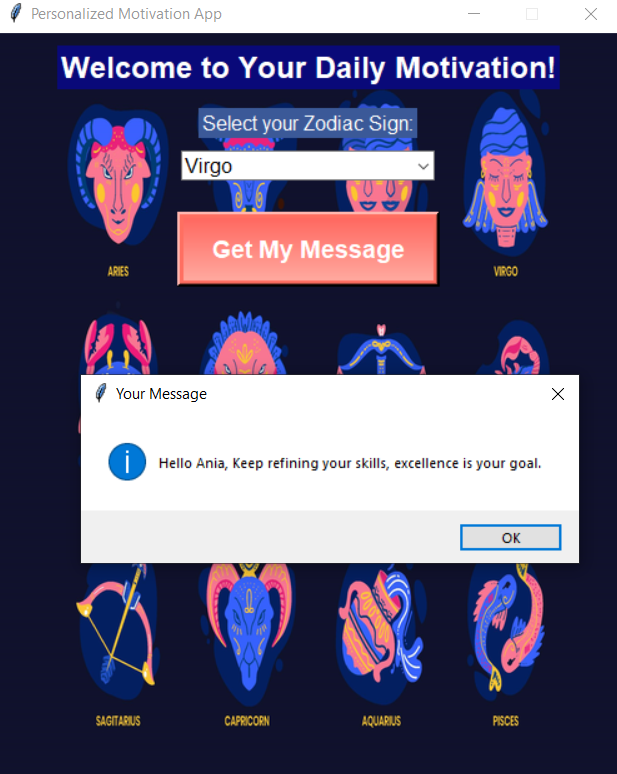Viewport: 617px width, 774px height.
Task: Click the Libra scales illustration
Action: (381, 349)
